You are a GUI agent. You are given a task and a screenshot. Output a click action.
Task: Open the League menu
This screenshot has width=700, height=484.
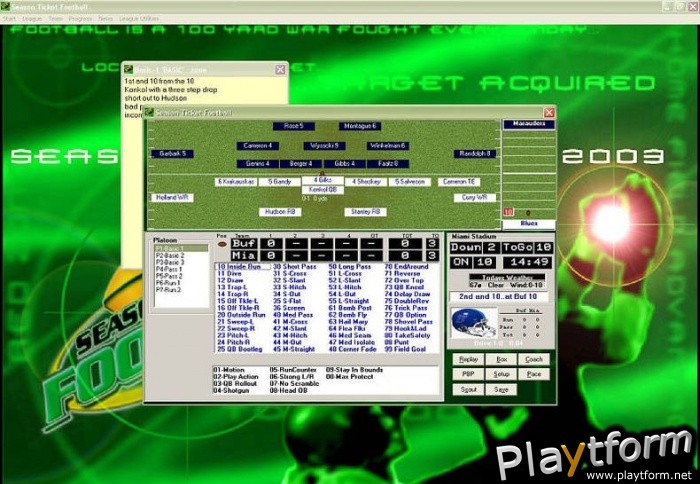pyautogui.click(x=32, y=19)
